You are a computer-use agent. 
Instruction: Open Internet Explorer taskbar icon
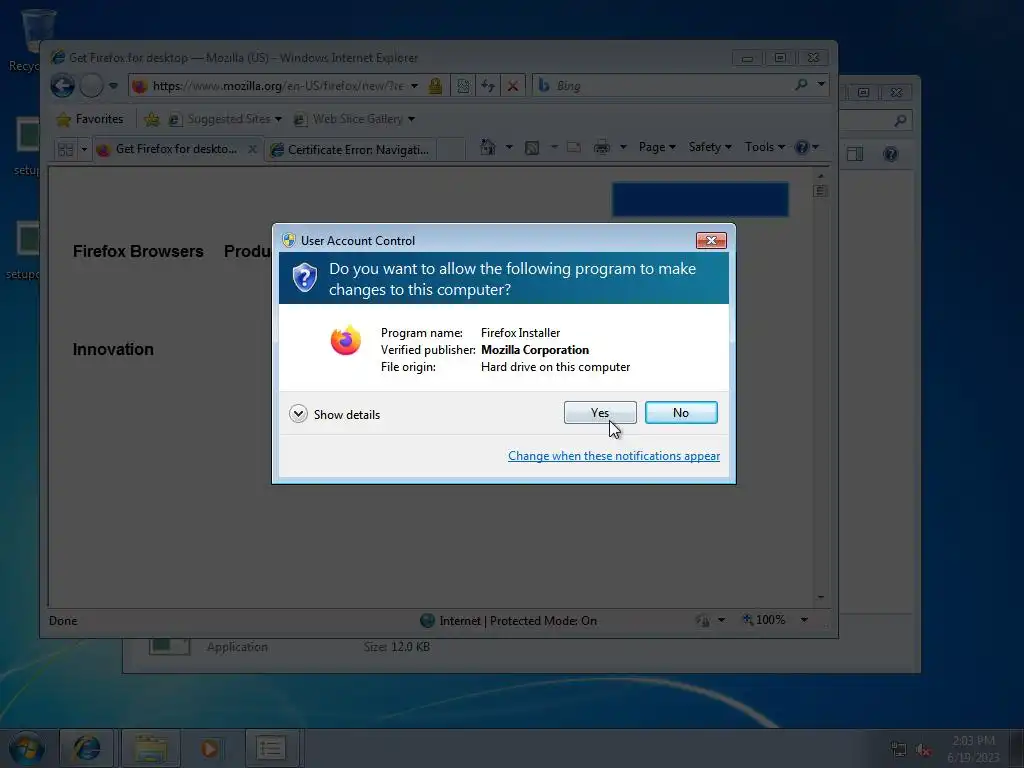click(x=87, y=748)
